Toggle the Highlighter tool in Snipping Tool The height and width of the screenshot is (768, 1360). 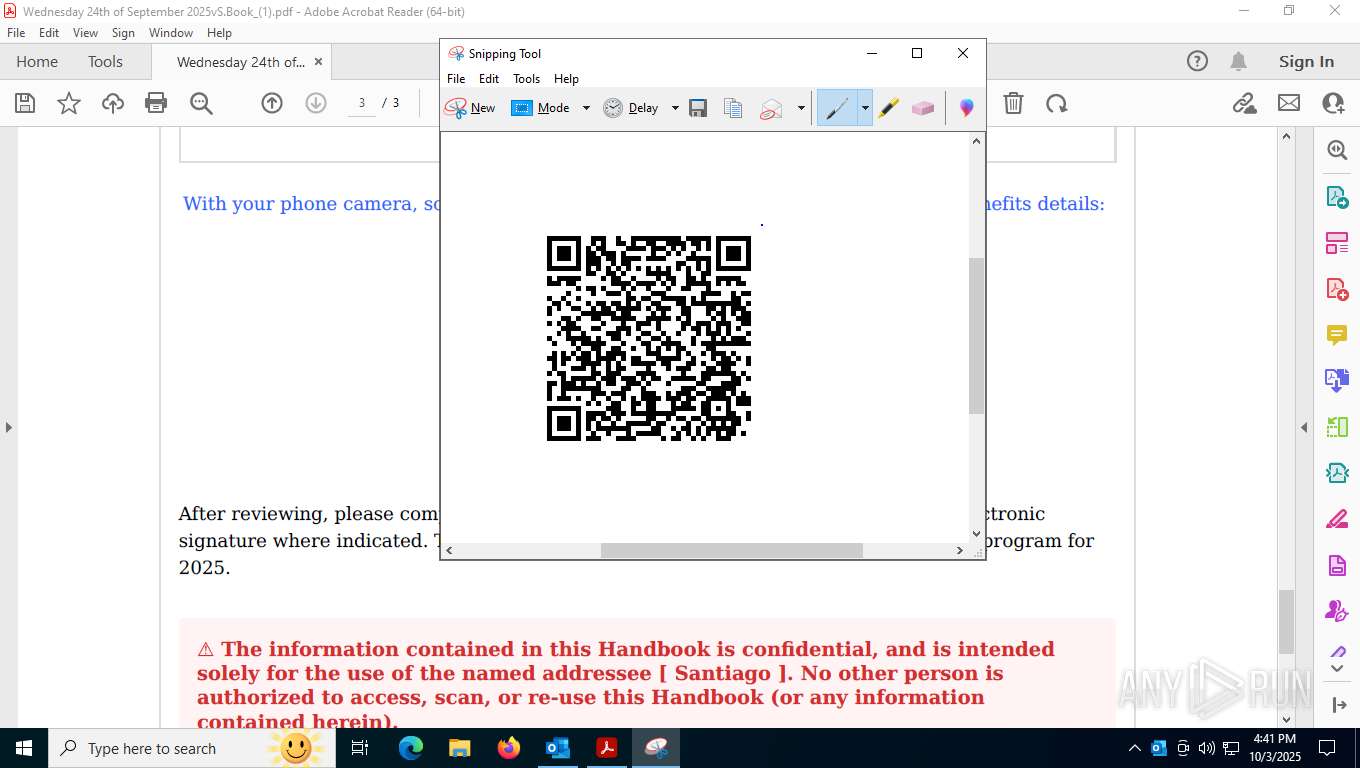point(889,108)
